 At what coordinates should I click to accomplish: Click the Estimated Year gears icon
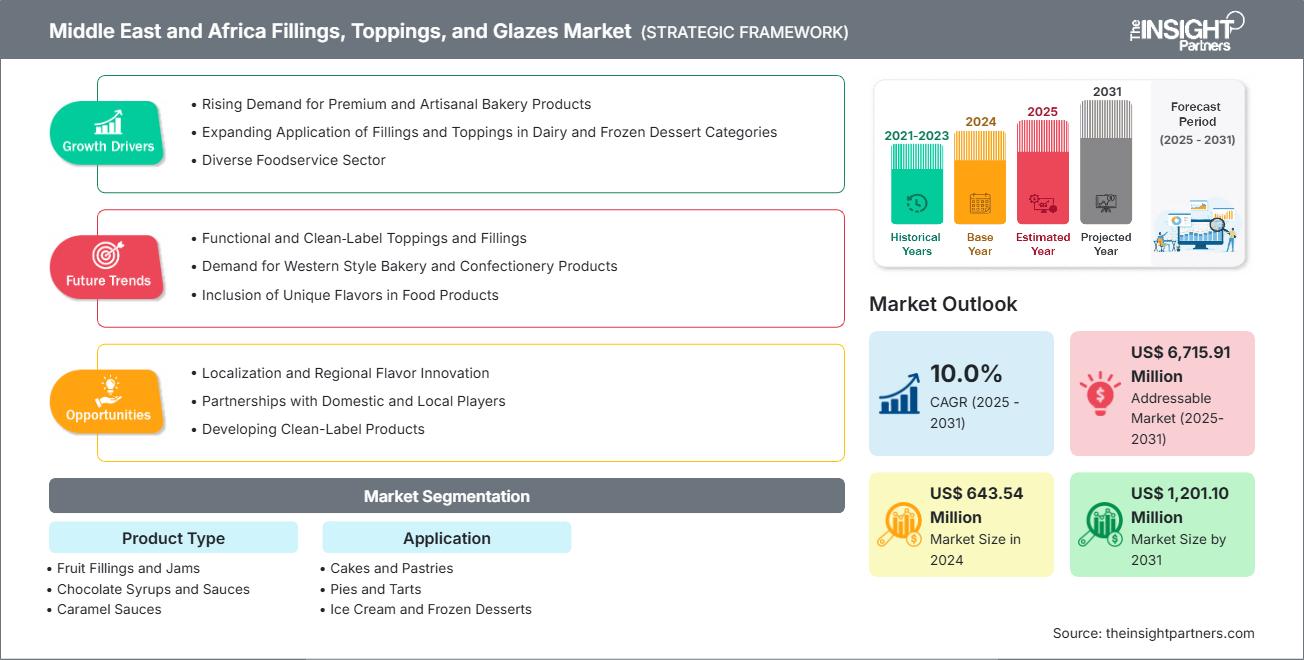[x=1043, y=204]
